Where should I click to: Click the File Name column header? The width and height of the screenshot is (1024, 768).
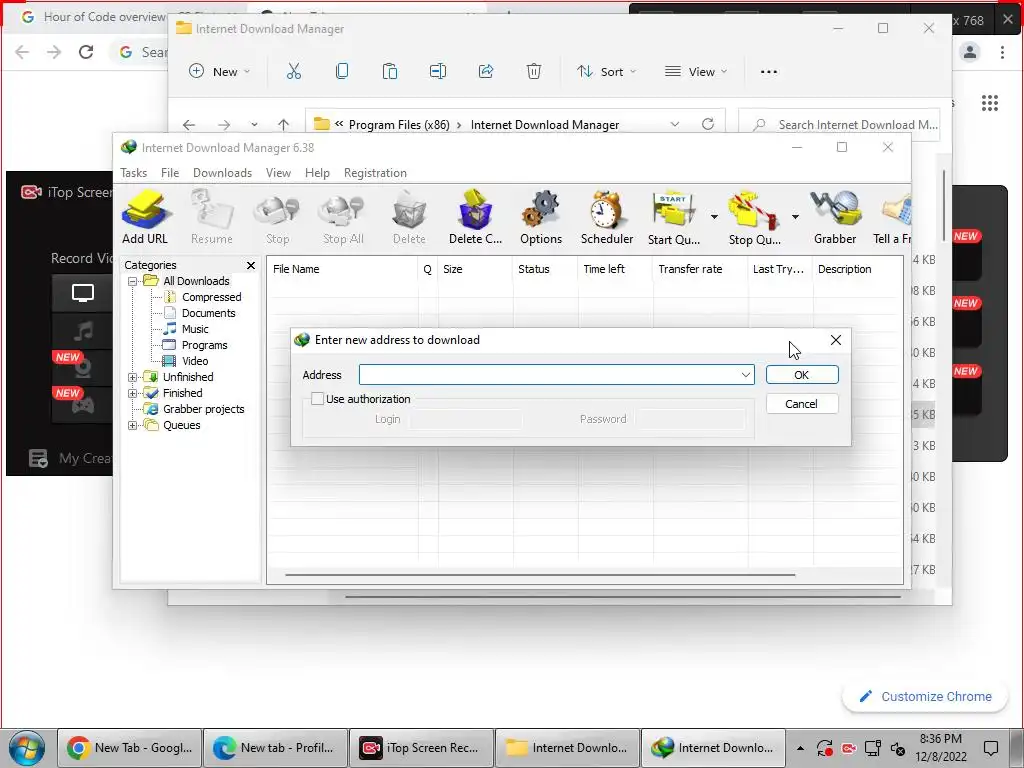point(342,269)
